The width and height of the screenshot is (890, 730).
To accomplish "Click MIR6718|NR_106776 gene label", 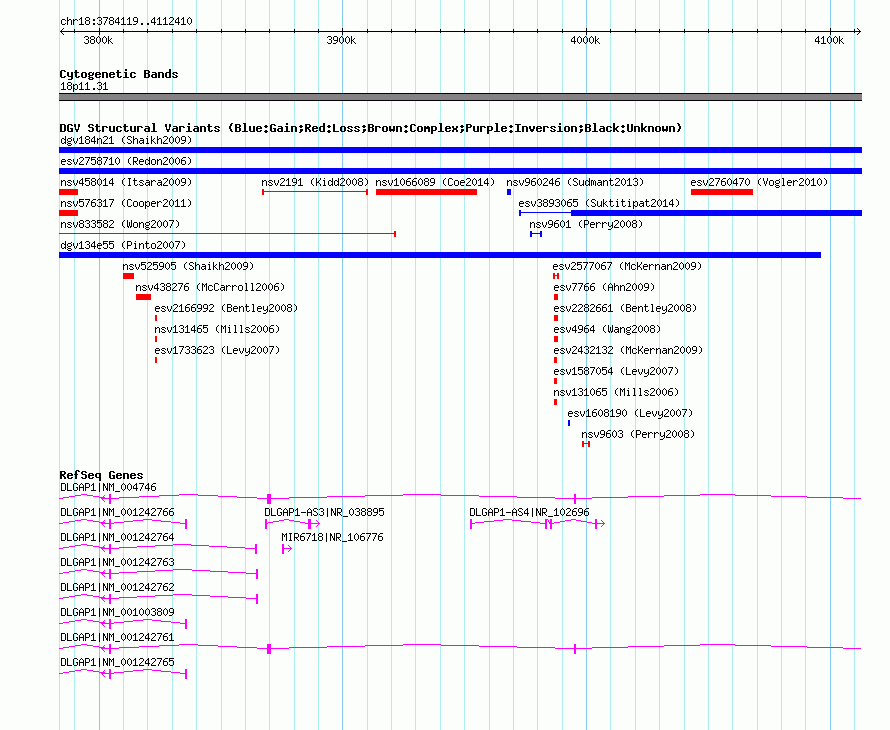I will click(332, 537).
